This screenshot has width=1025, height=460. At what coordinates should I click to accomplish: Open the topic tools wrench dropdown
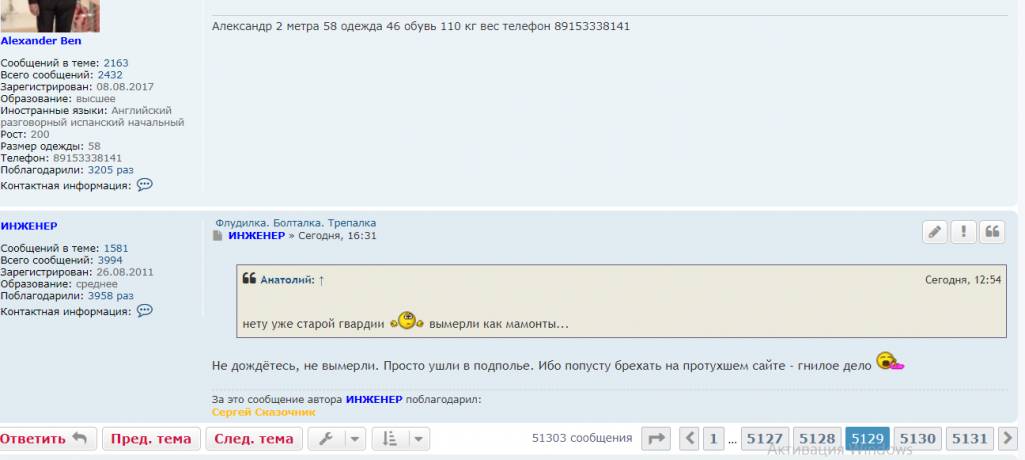click(337, 439)
